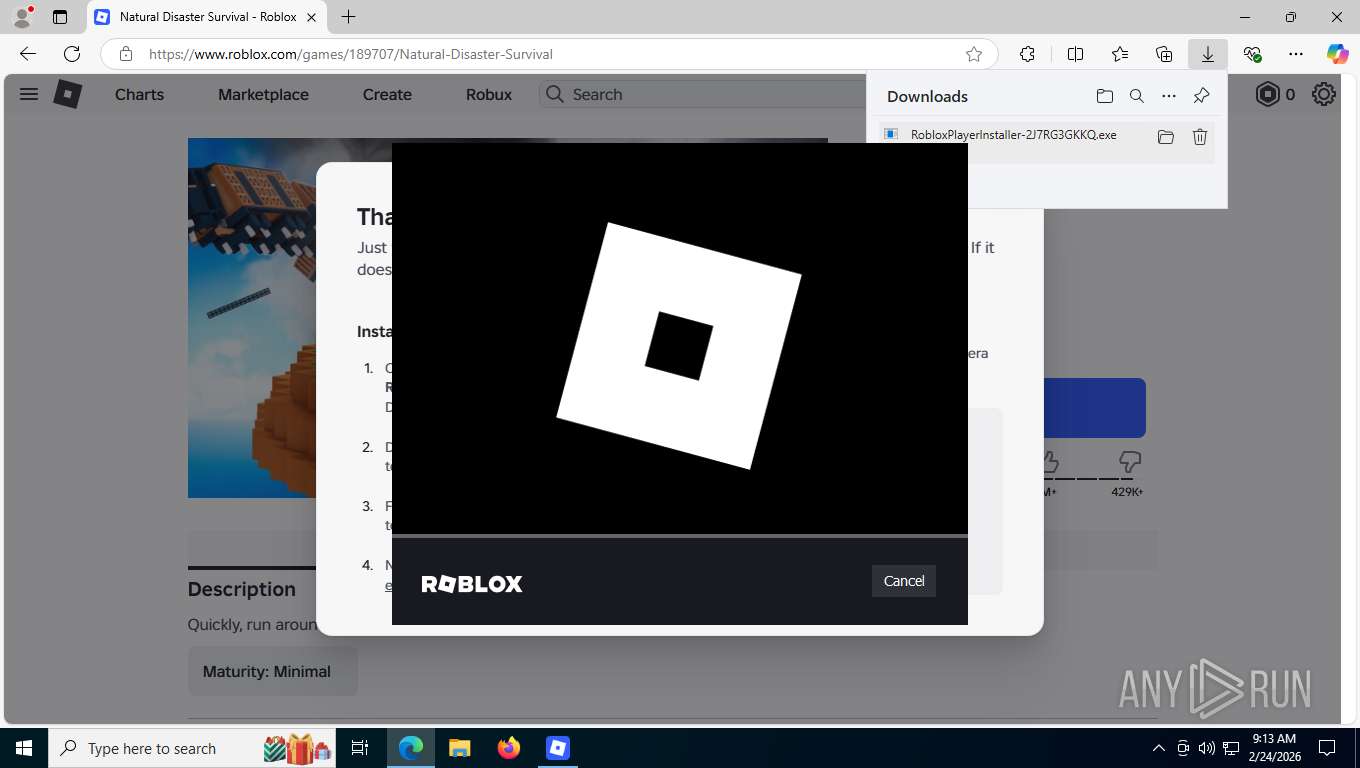Open the network status icon
The height and width of the screenshot is (768, 1360).
pos(1231,748)
